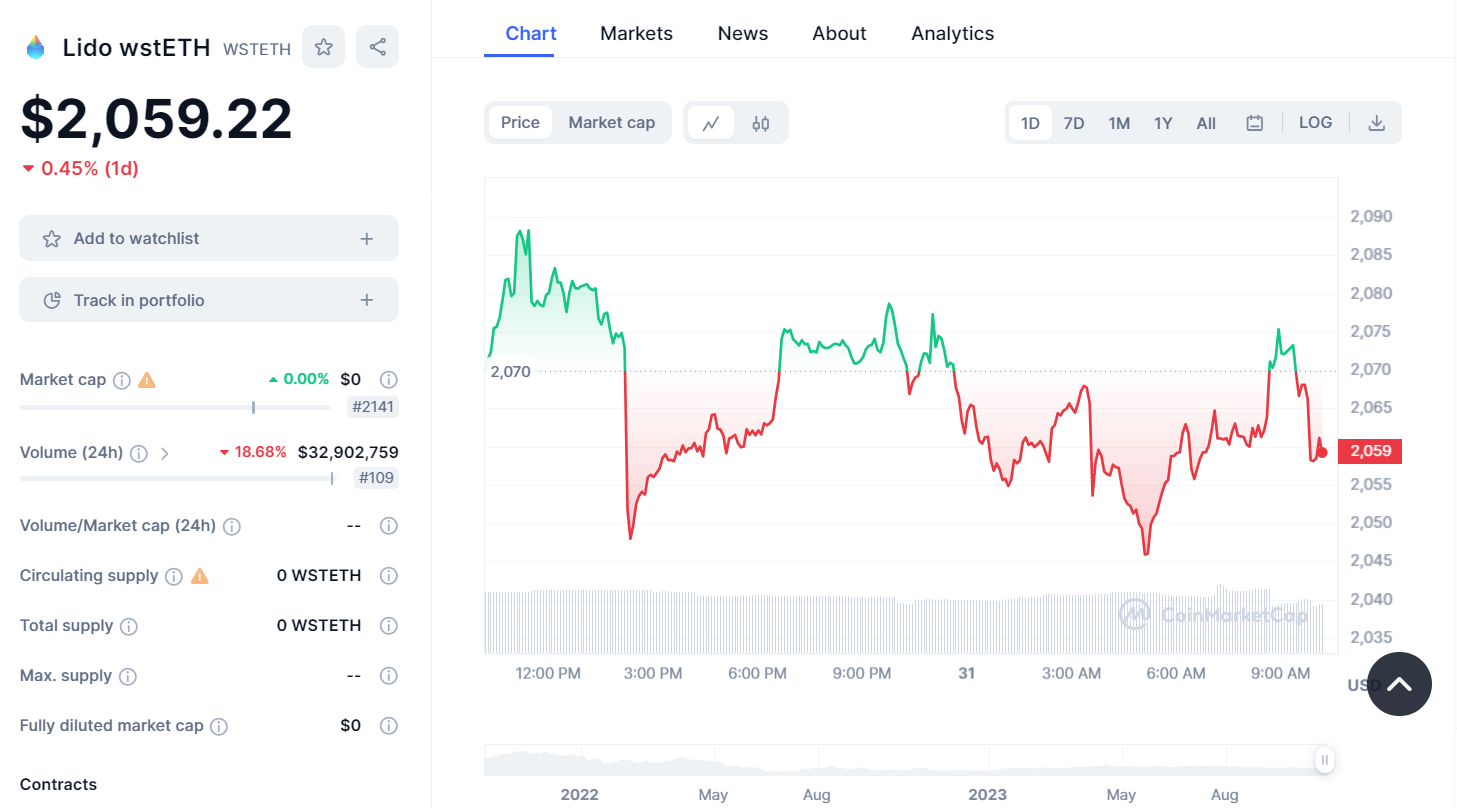Select the line chart view icon
The width and height of the screenshot is (1457, 808).
(x=711, y=123)
